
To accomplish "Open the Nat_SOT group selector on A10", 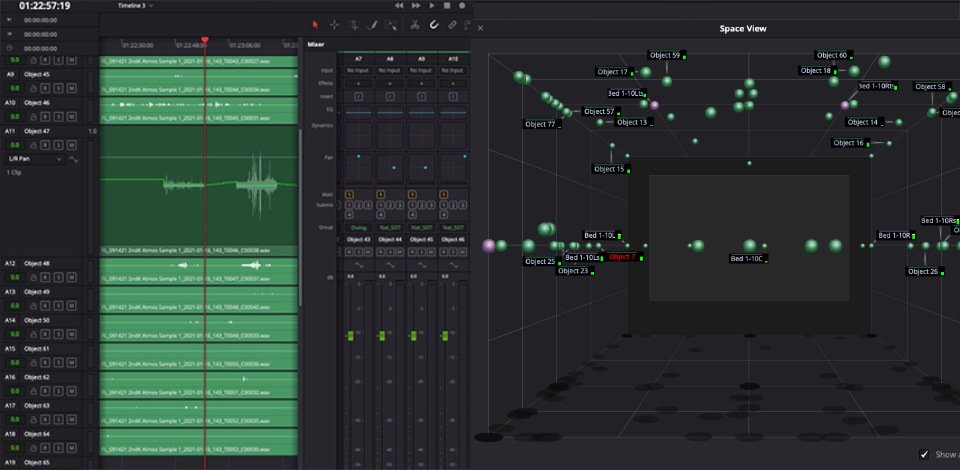I will 453,227.
